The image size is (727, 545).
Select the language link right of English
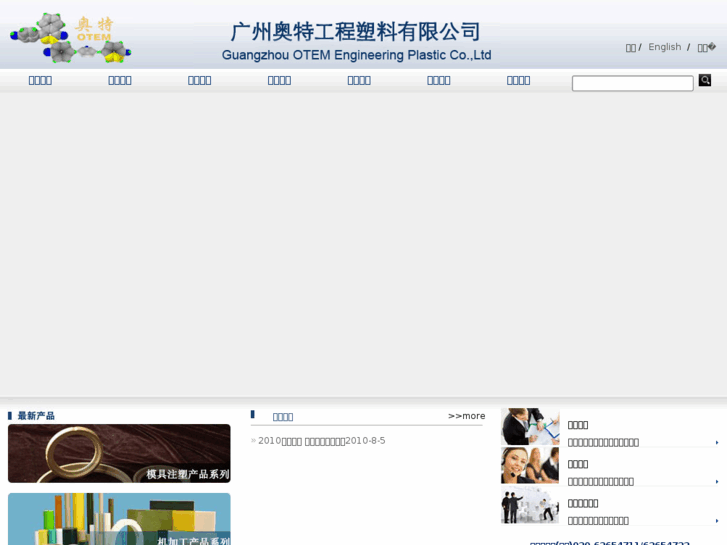click(x=707, y=47)
